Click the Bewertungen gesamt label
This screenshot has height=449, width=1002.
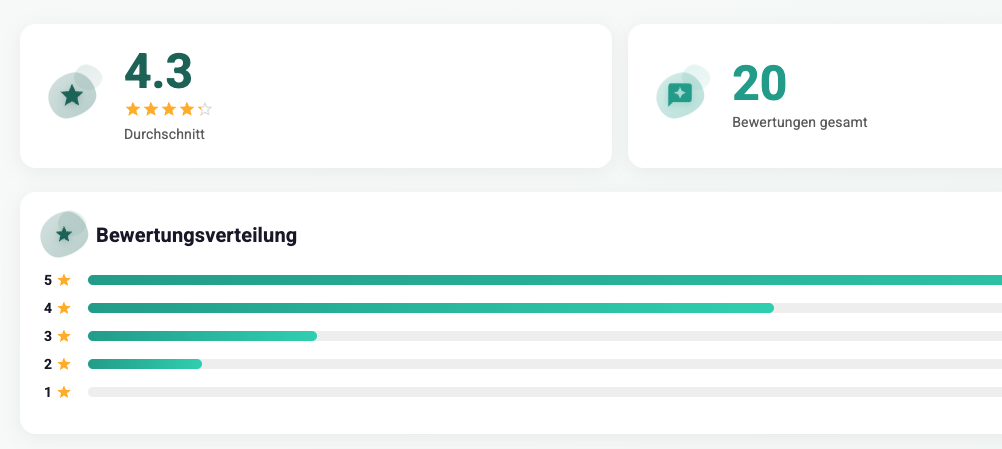click(x=799, y=122)
